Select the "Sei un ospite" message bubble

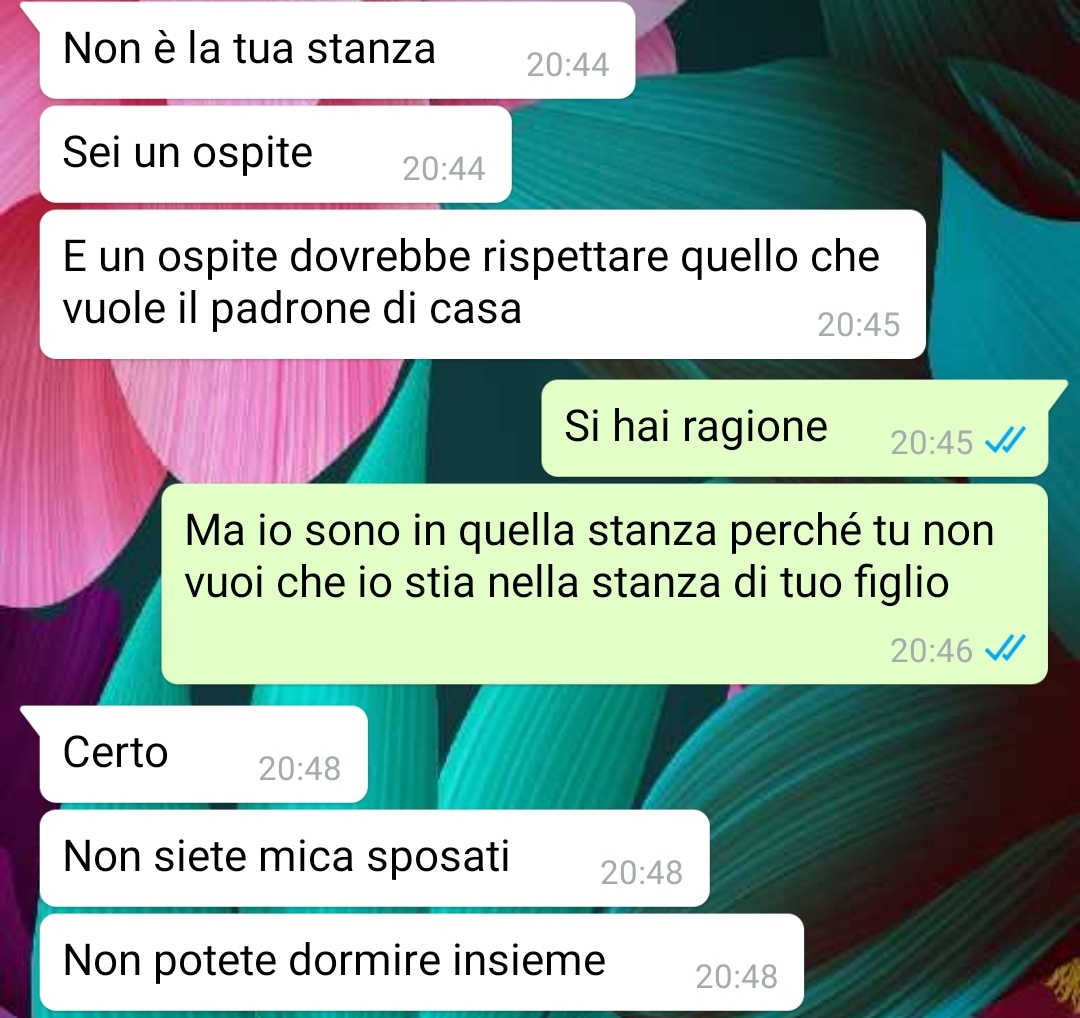click(276, 154)
